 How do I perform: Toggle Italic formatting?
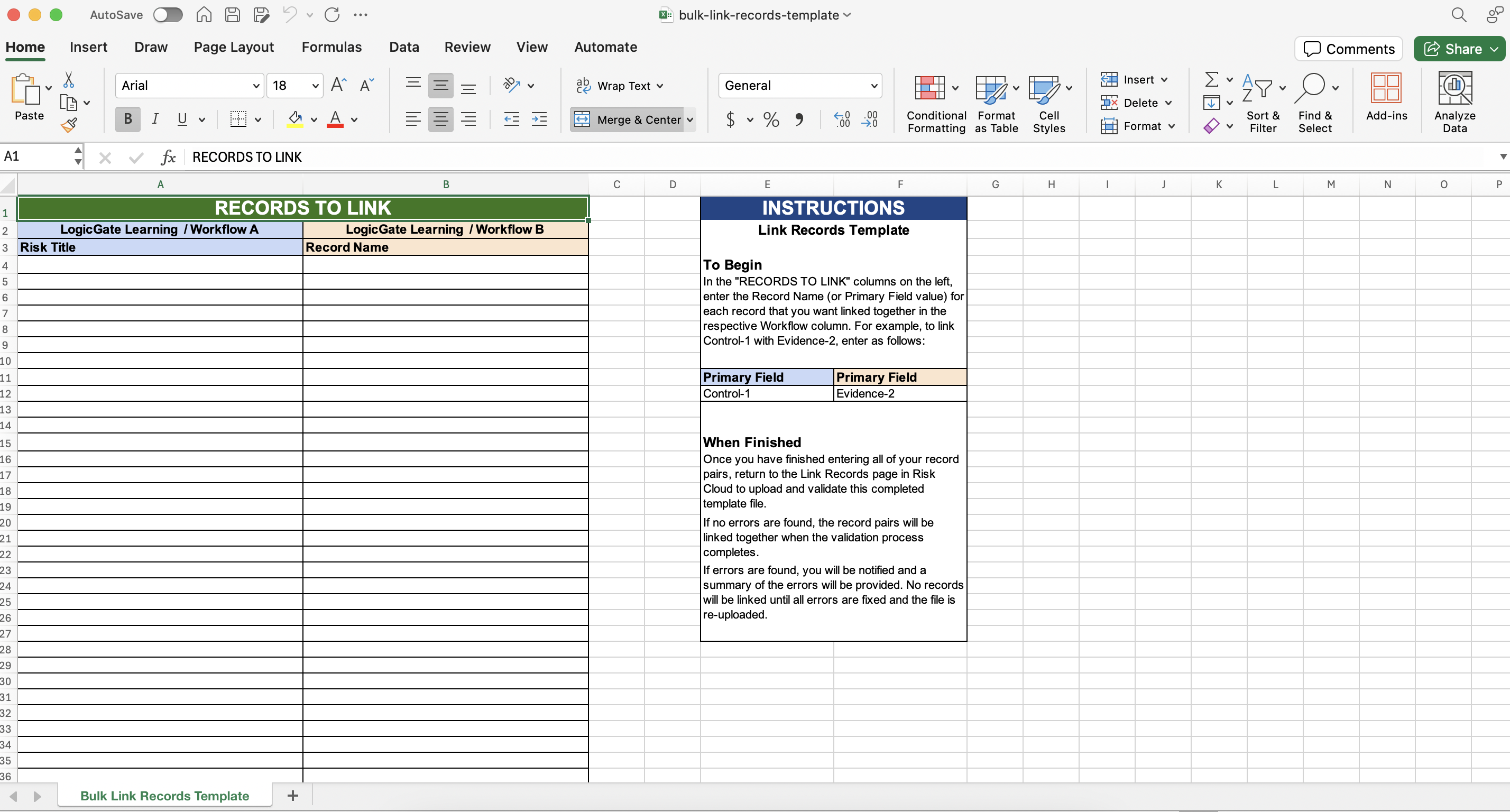tap(155, 119)
